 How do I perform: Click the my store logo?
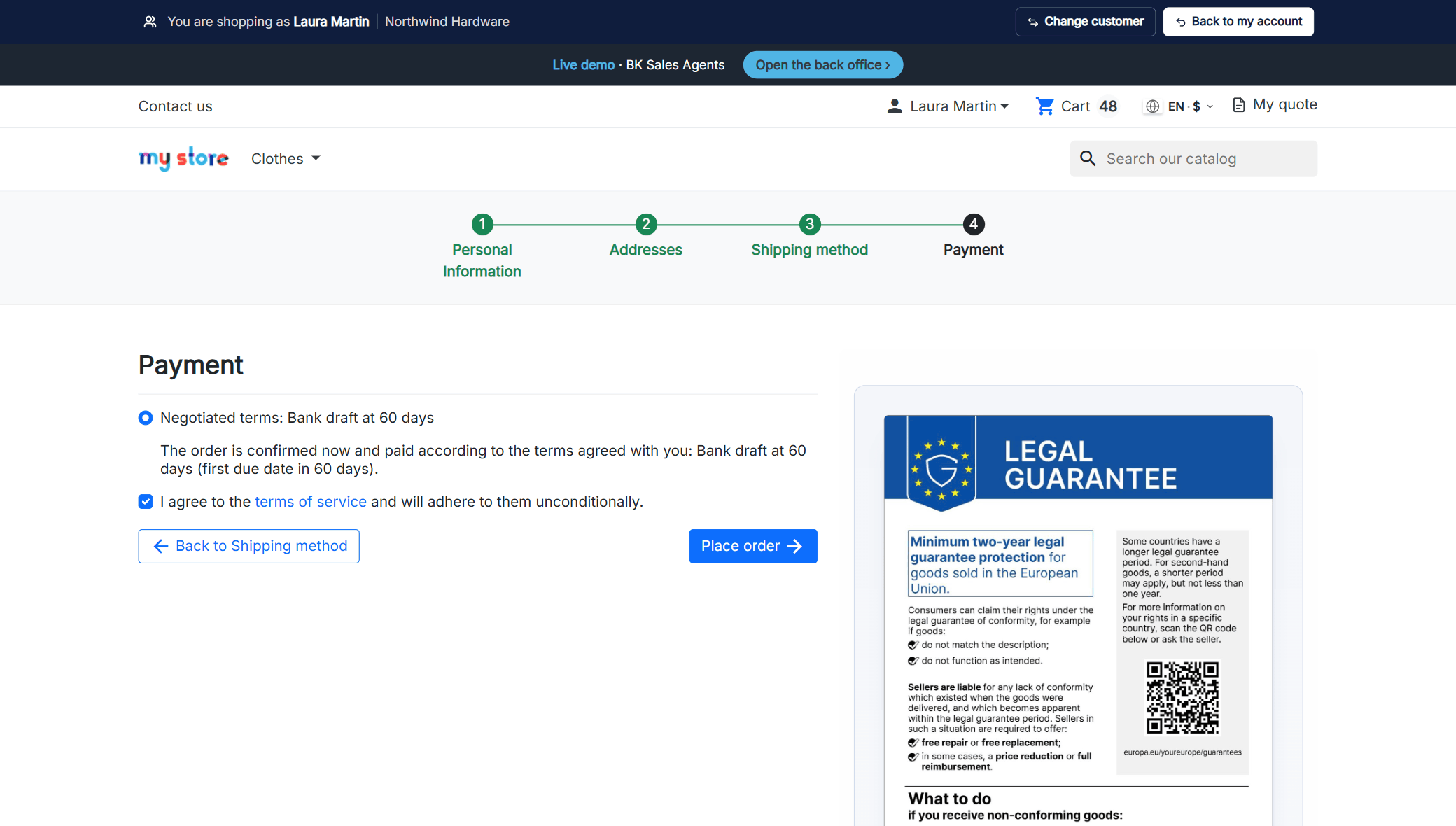[x=183, y=159]
